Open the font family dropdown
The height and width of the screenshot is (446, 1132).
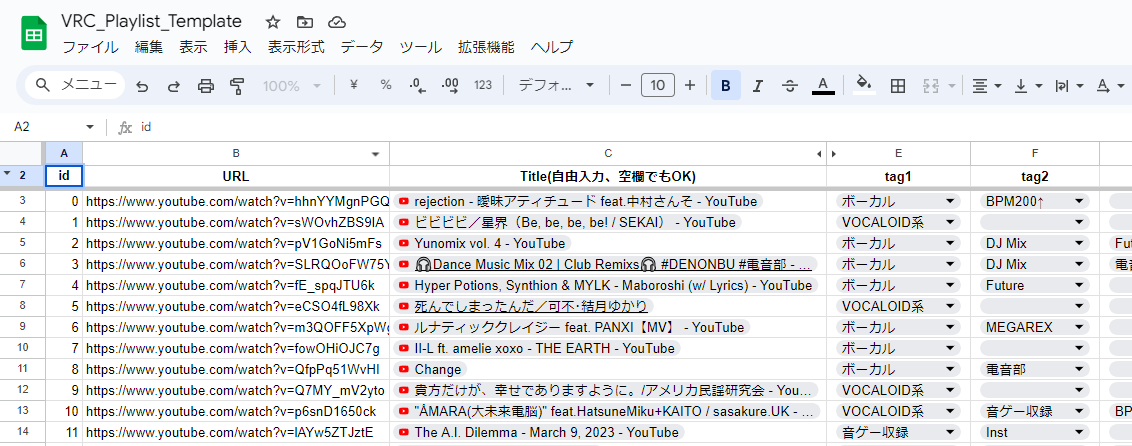(556, 86)
